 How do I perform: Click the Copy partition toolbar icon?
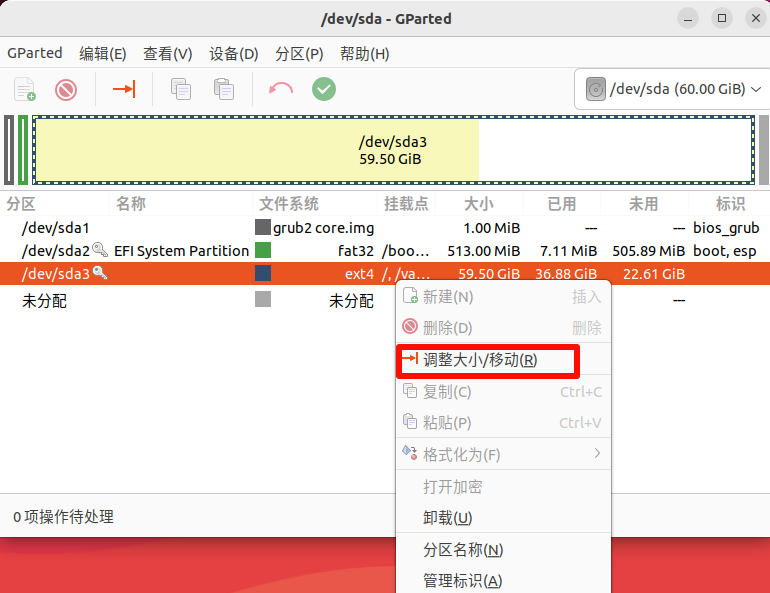coord(181,89)
